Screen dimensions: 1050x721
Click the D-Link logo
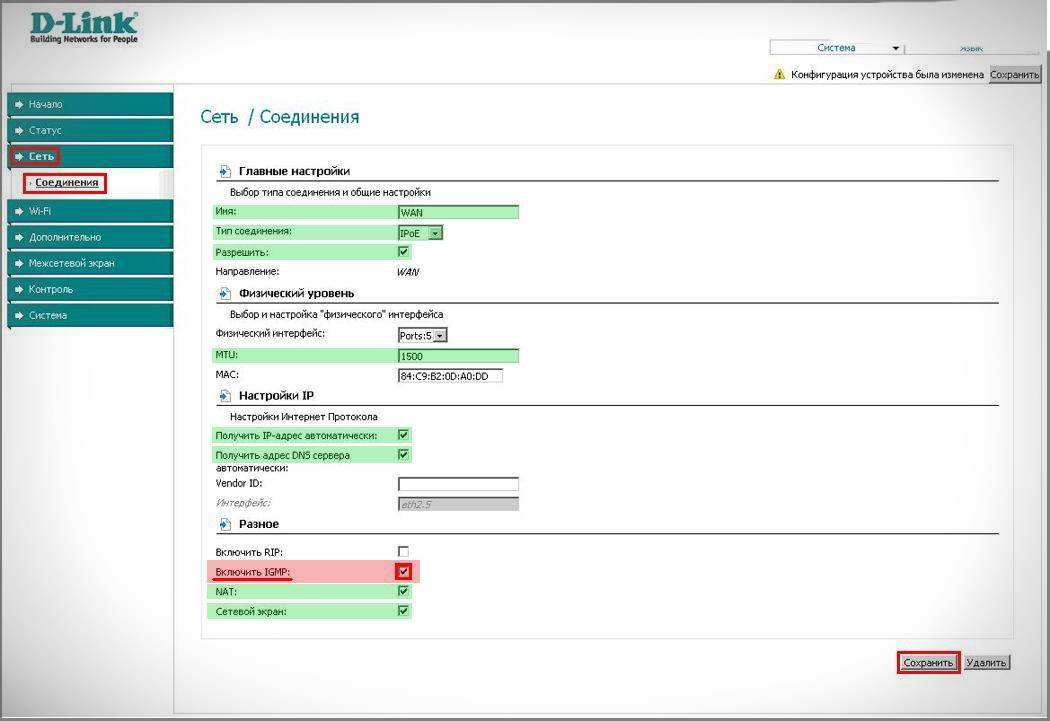point(84,28)
